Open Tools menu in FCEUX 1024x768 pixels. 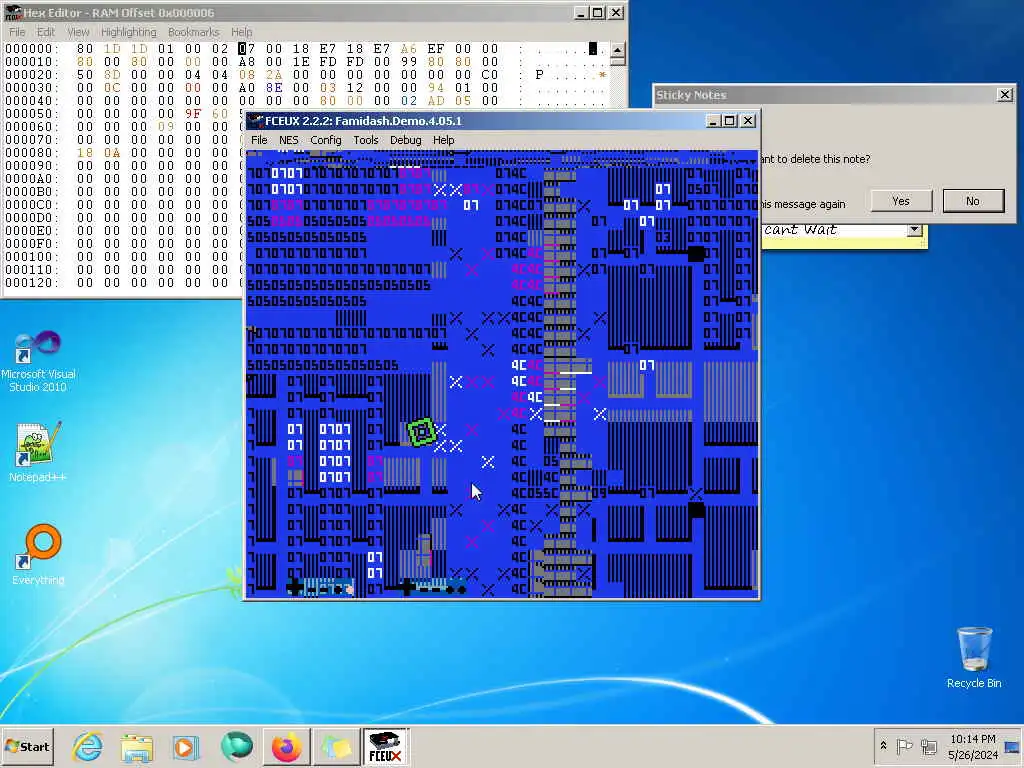pyautogui.click(x=366, y=140)
